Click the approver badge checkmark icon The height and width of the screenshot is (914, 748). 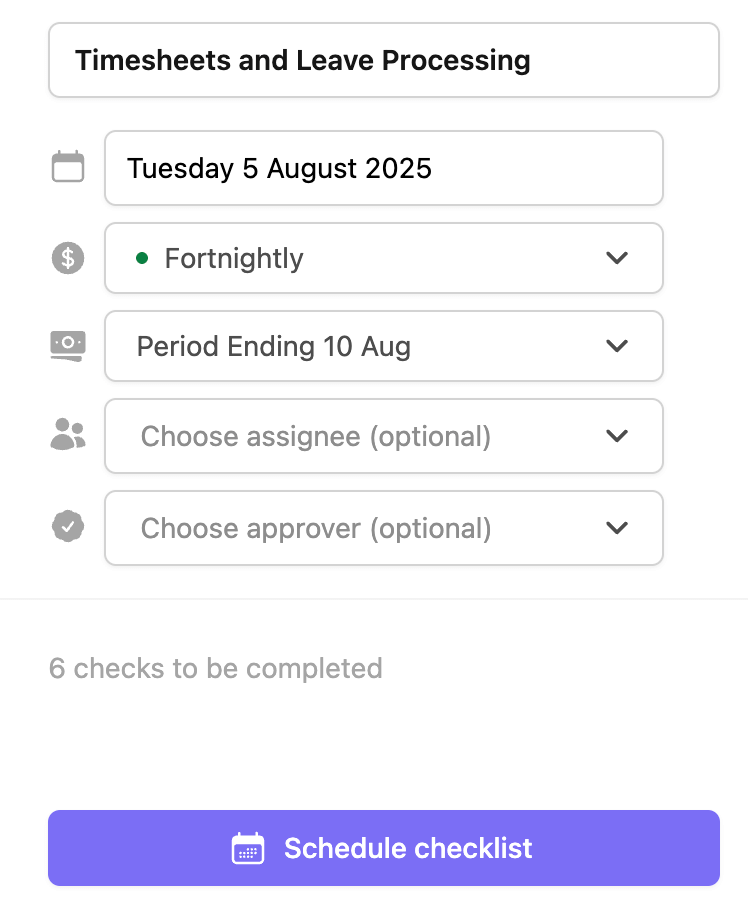point(68,526)
